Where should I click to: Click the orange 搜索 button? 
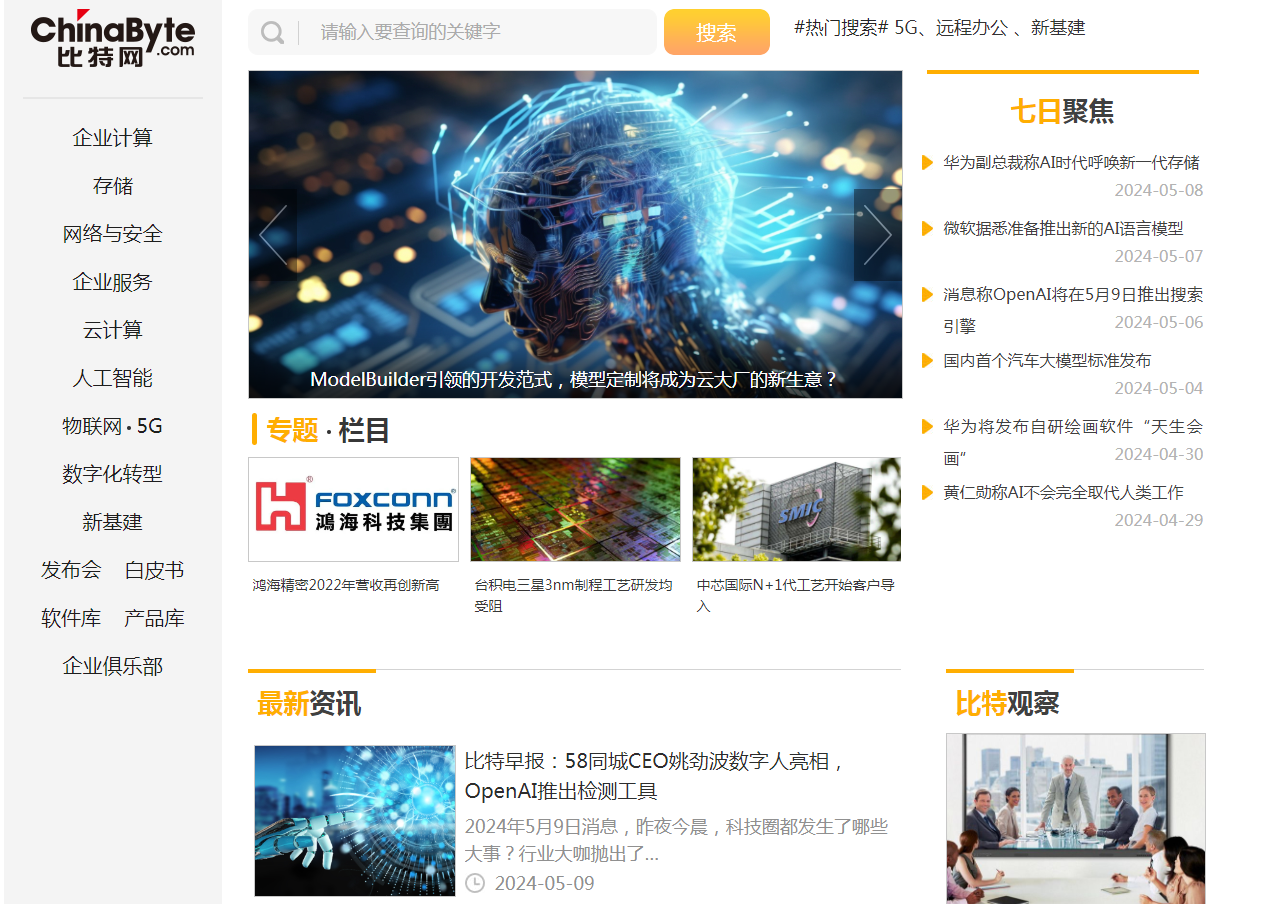coord(717,32)
